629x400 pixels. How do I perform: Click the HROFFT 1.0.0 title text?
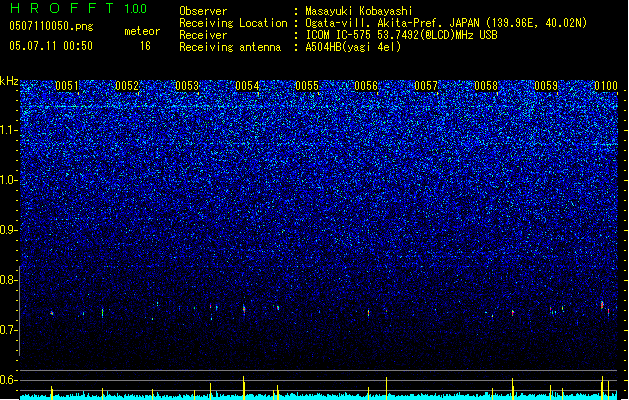pos(78,8)
